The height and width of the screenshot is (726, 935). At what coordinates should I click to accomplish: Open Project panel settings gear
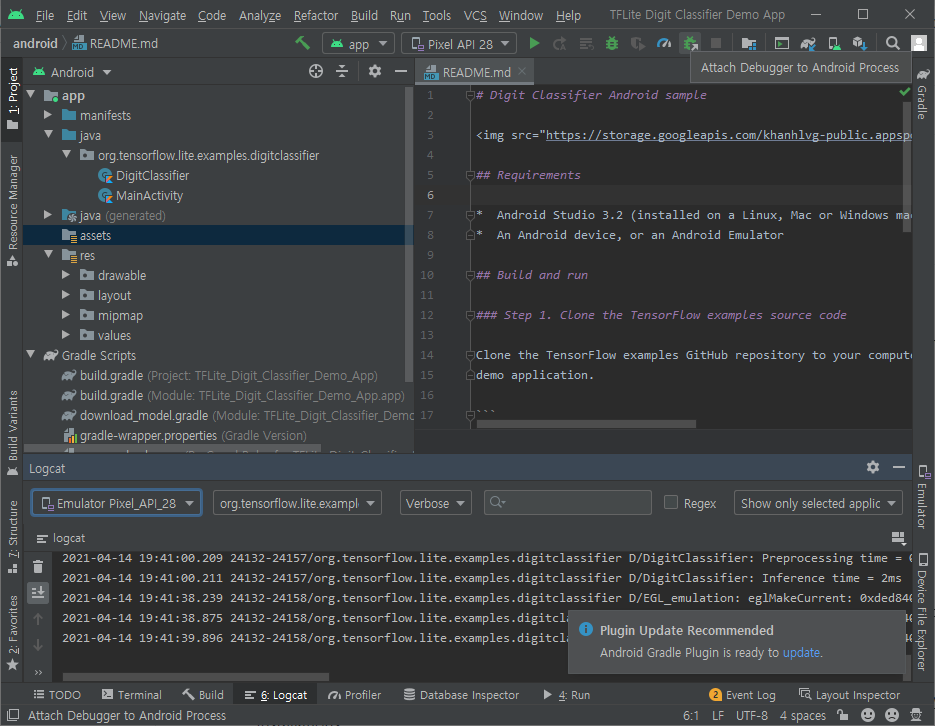tap(374, 72)
